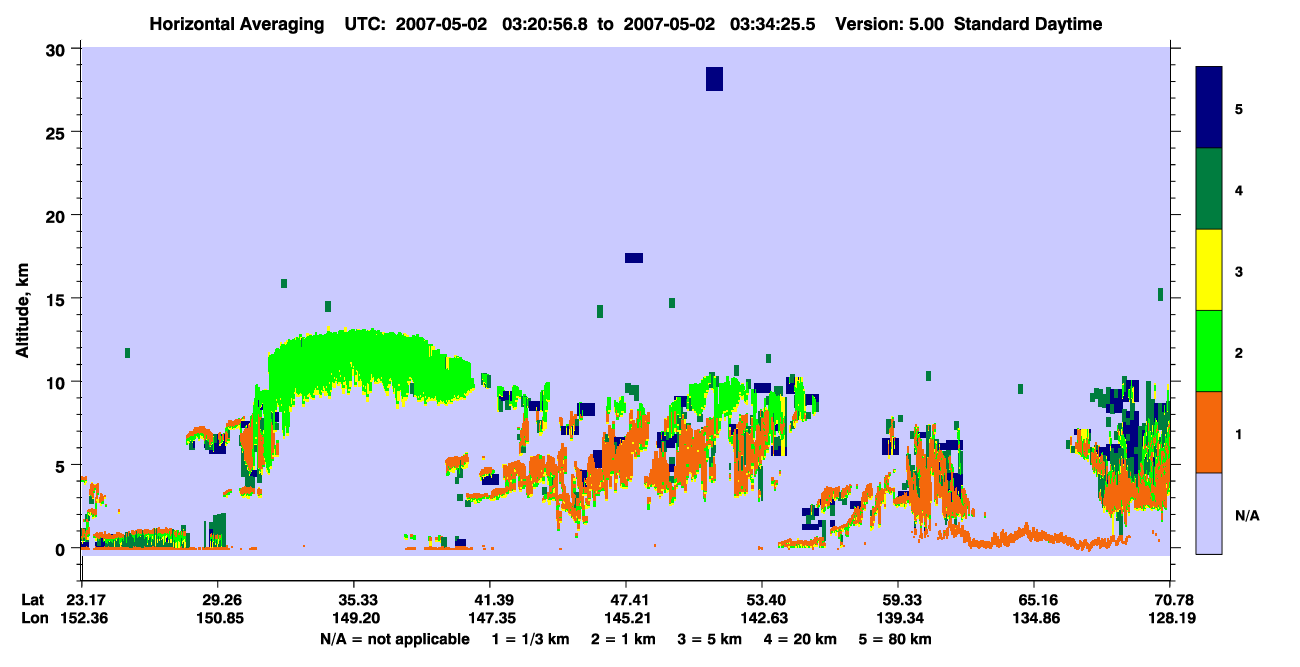Click the start time '03:20:56.8'
The image size is (1300, 667).
pyautogui.click(x=546, y=24)
